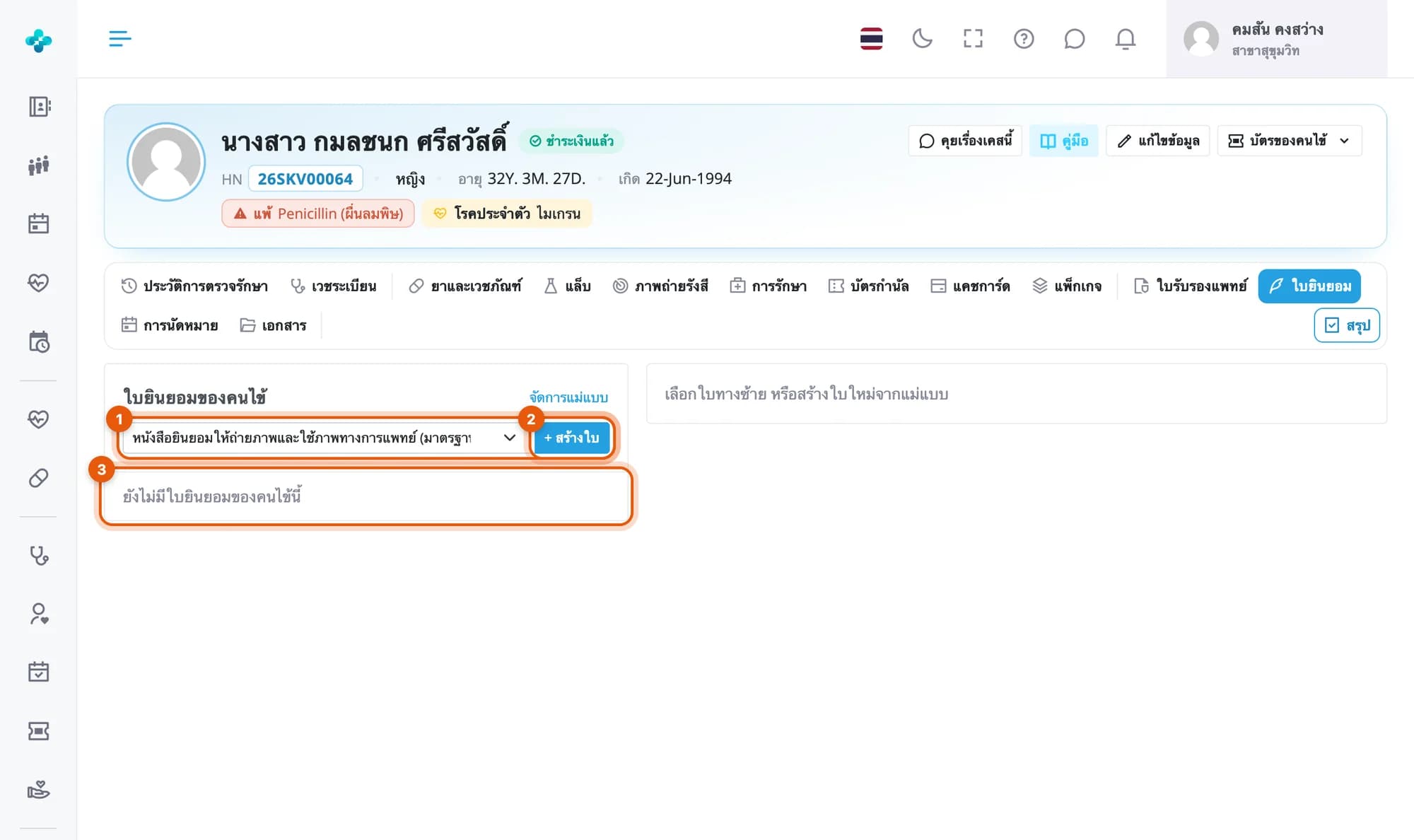Screen dimensions: 1414x840
Task: Open user profile คมสัน คงสว่าง
Action: pos(1276,39)
